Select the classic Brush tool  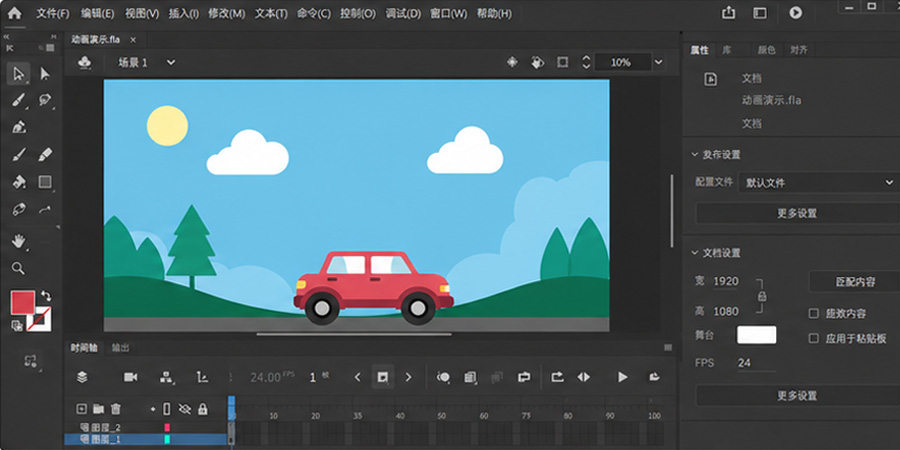(18, 154)
